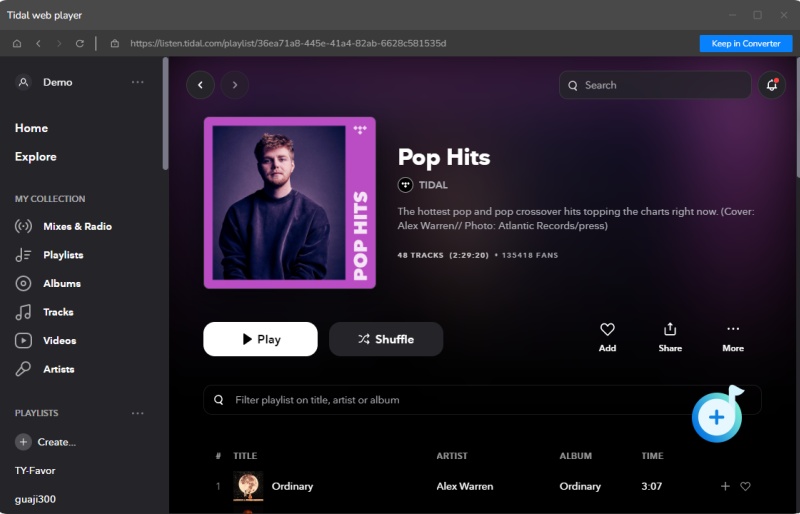Image resolution: width=800 pixels, height=514 pixels.
Task: Open the TY-Favor playlist
Action: pyautogui.click(x=35, y=471)
